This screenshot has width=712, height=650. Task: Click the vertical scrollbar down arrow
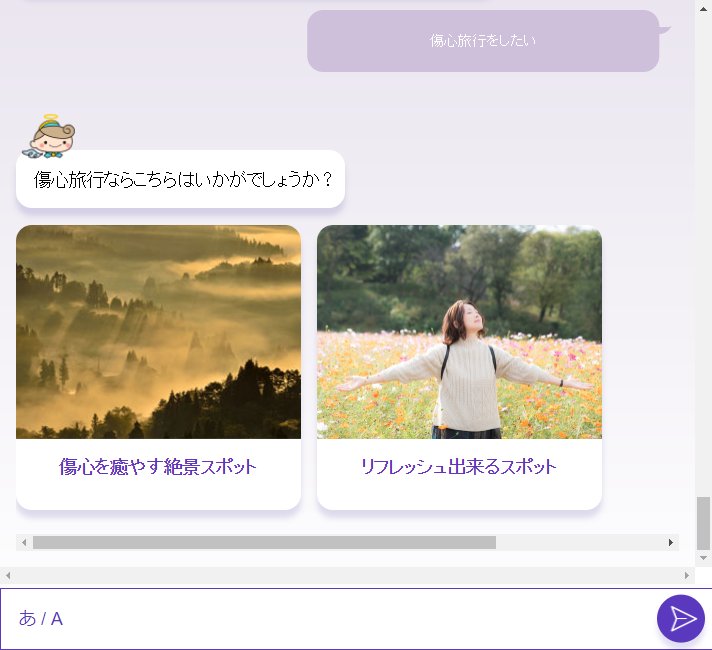pyautogui.click(x=704, y=557)
